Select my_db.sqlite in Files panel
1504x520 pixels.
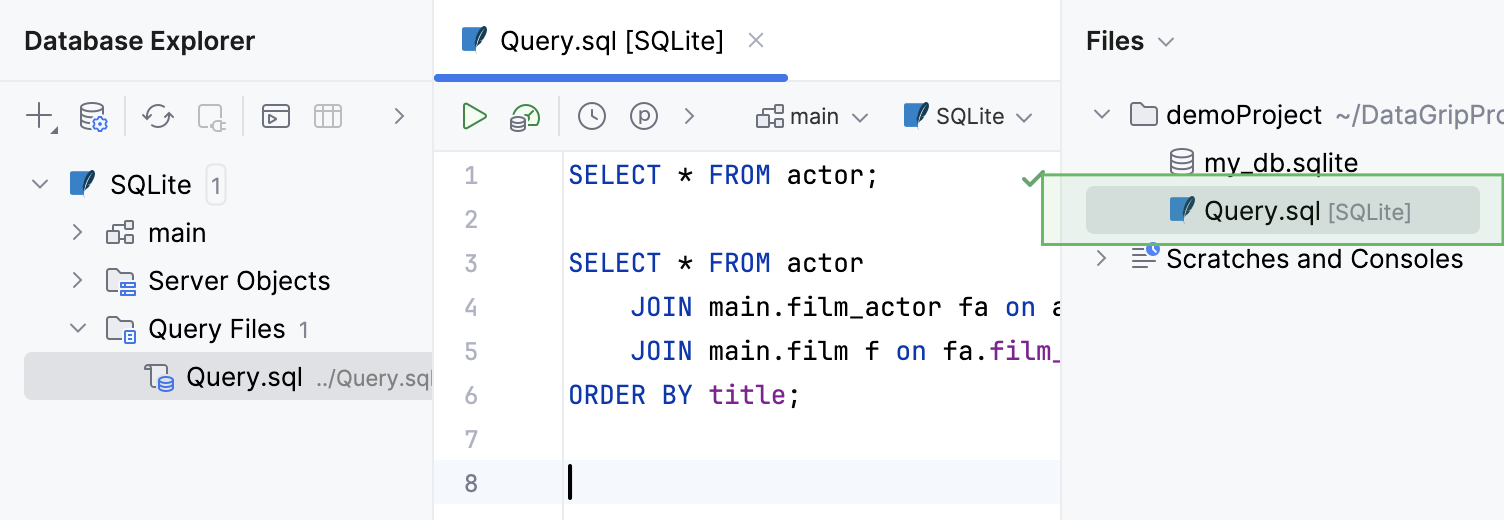(x=1264, y=162)
